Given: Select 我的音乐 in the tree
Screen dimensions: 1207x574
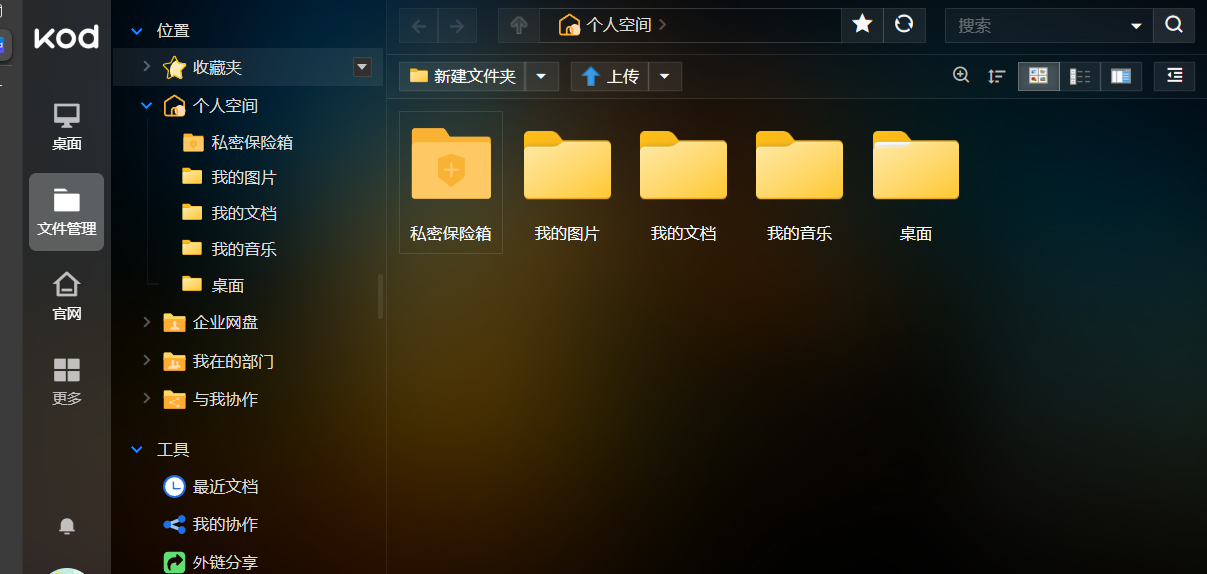Looking at the screenshot, I should click(x=244, y=249).
